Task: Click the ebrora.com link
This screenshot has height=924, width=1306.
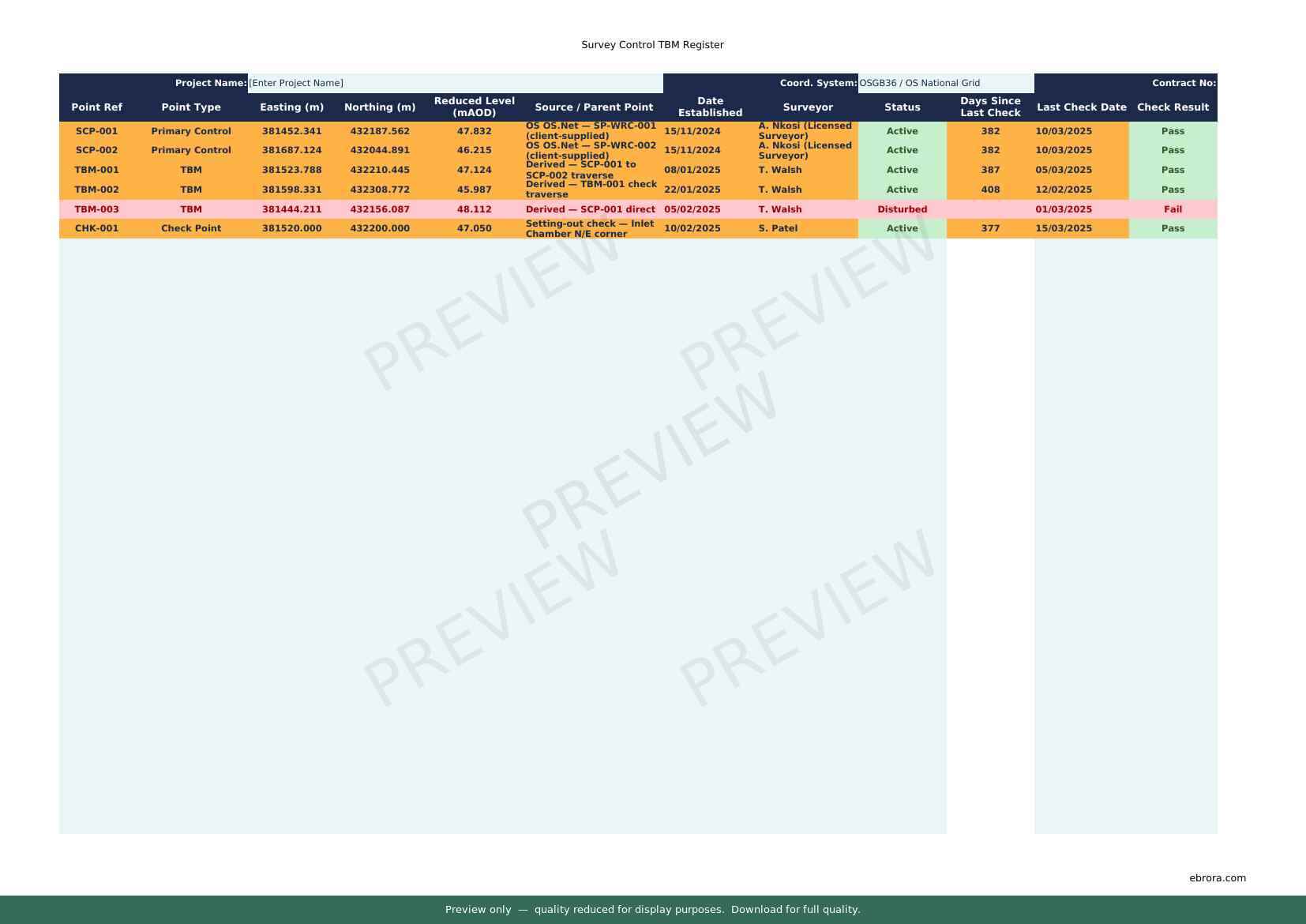Action: click(1217, 877)
